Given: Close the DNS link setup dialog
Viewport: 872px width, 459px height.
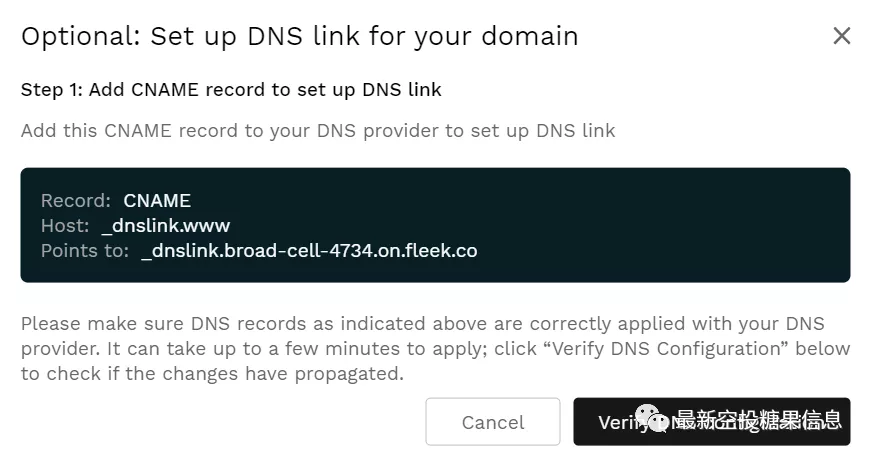Looking at the screenshot, I should click(x=841, y=36).
